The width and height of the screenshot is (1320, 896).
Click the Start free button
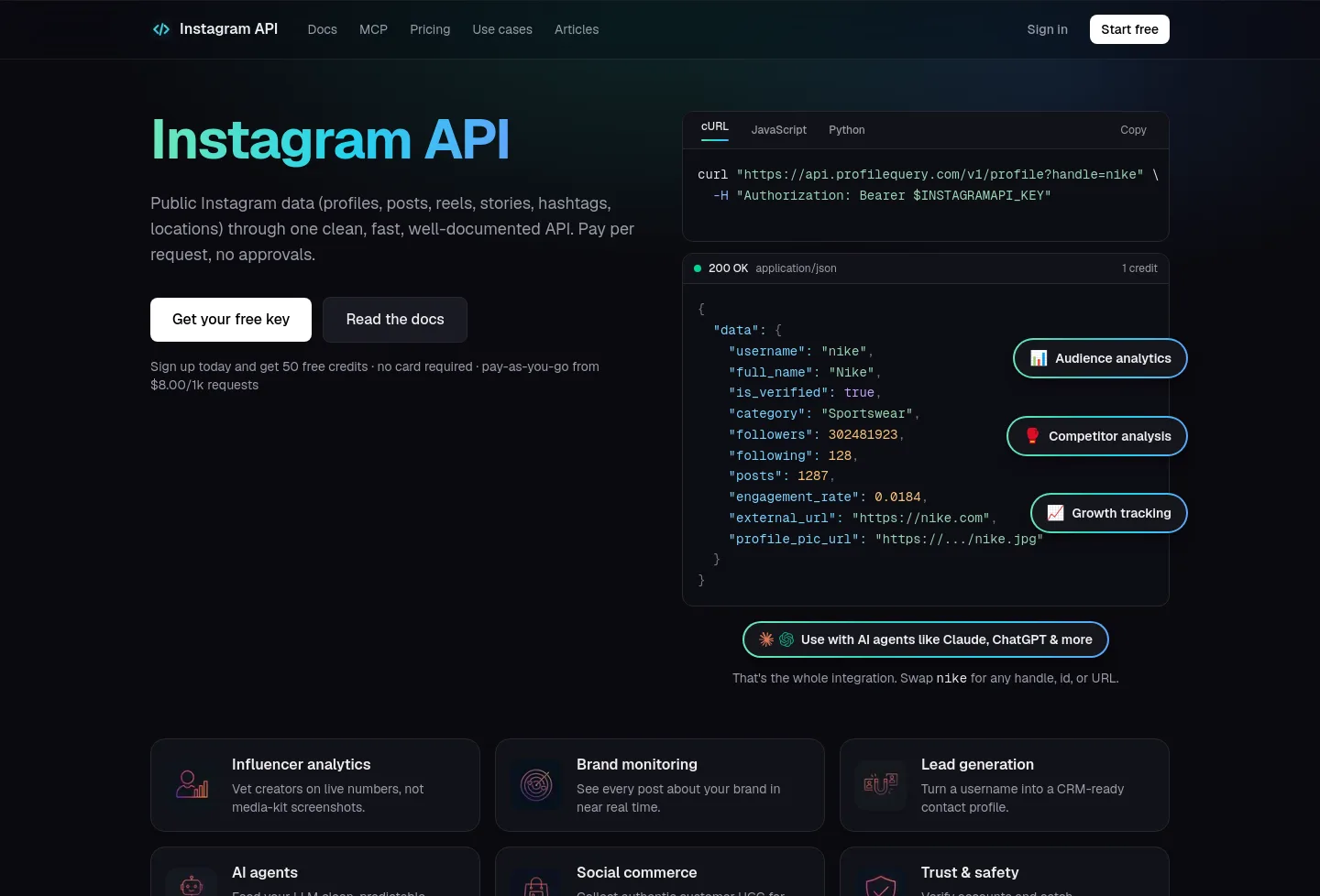point(1129,29)
